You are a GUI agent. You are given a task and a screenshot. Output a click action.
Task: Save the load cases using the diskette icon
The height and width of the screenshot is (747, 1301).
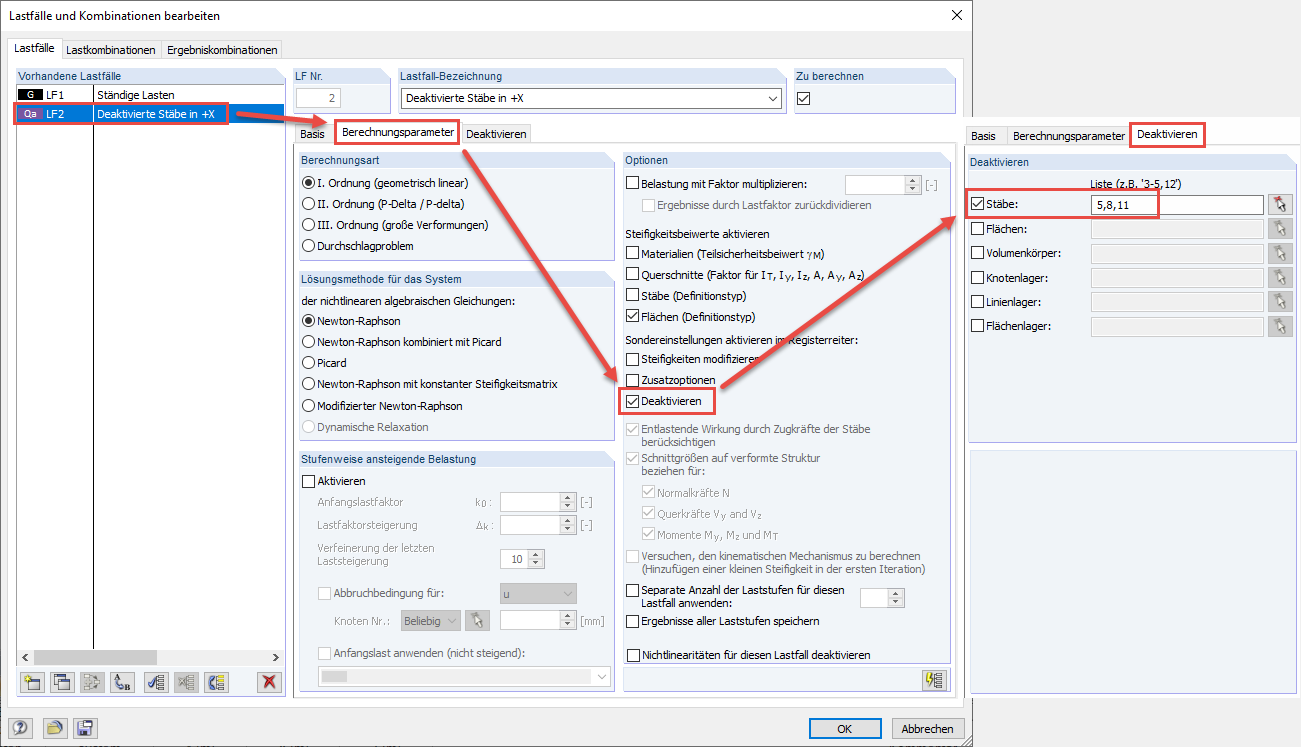(85, 728)
